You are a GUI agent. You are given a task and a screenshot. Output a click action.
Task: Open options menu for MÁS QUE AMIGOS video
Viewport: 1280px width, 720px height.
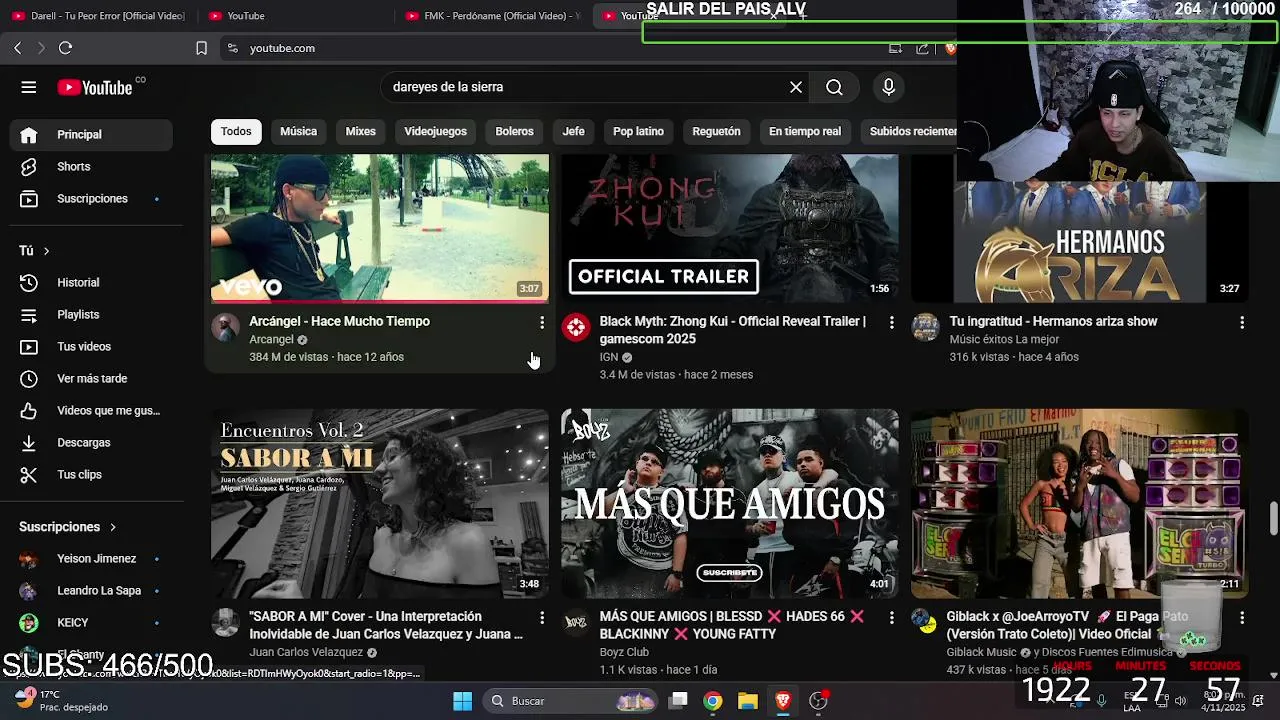click(892, 617)
